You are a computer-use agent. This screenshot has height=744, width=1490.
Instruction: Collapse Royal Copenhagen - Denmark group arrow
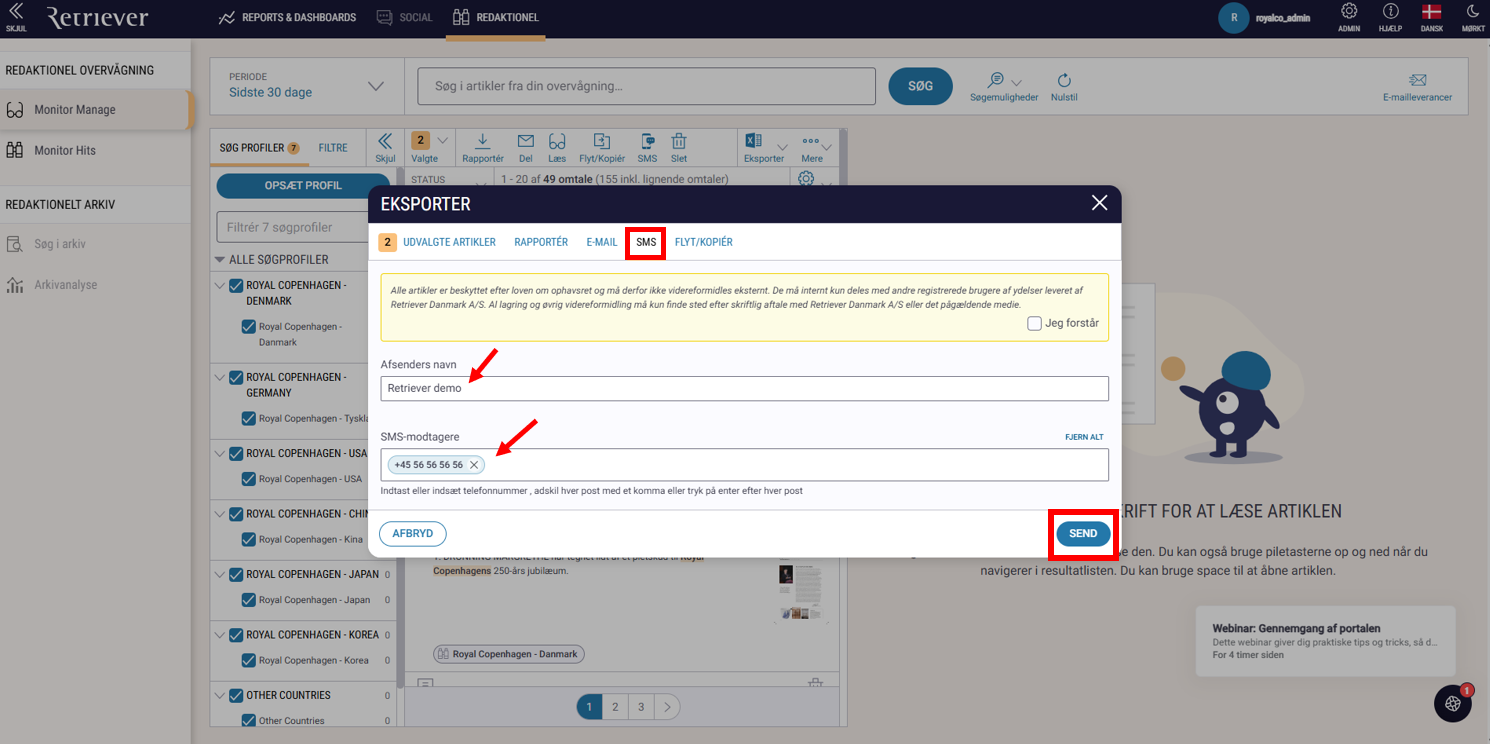pos(220,287)
